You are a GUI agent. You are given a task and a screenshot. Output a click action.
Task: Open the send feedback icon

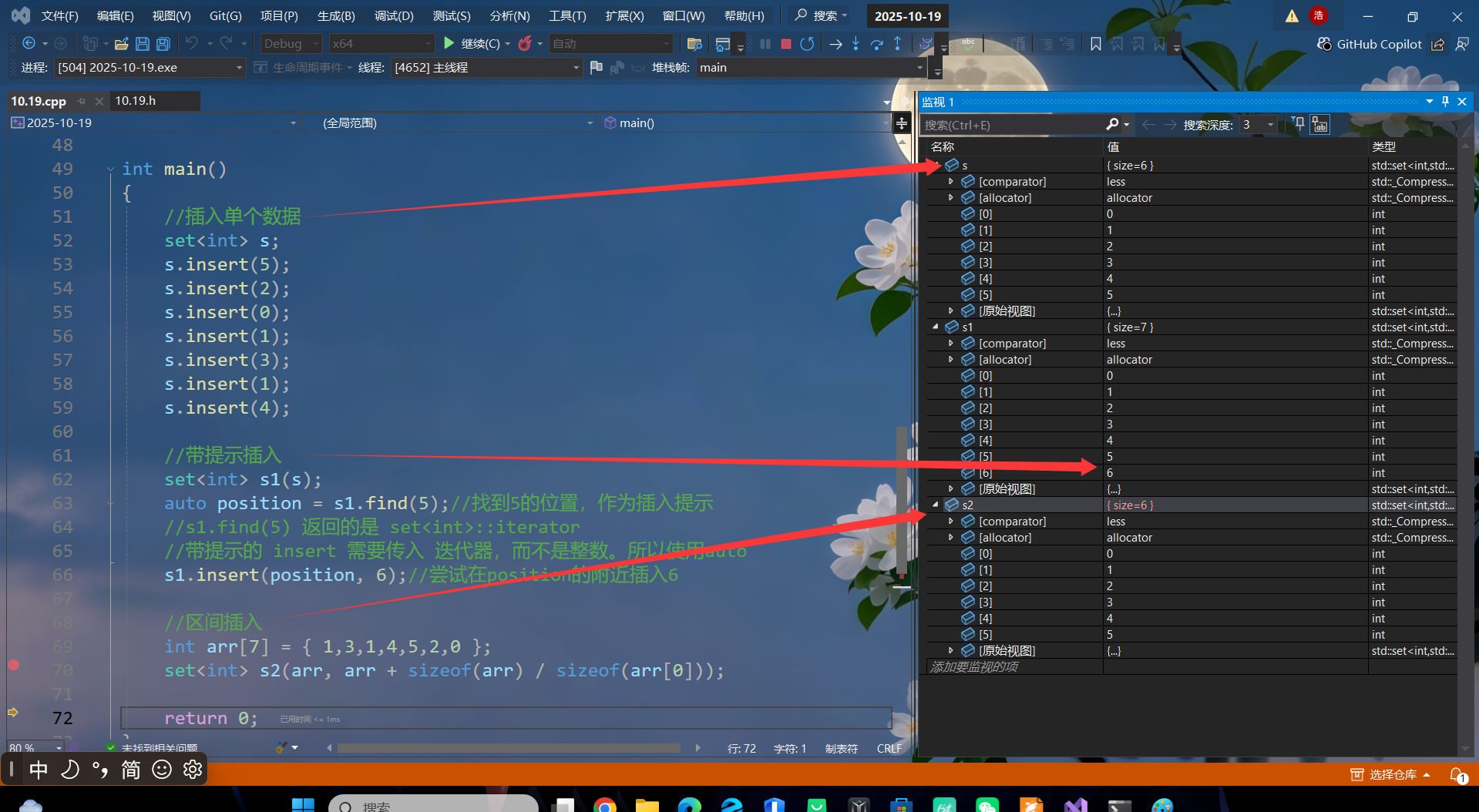(x=1462, y=45)
